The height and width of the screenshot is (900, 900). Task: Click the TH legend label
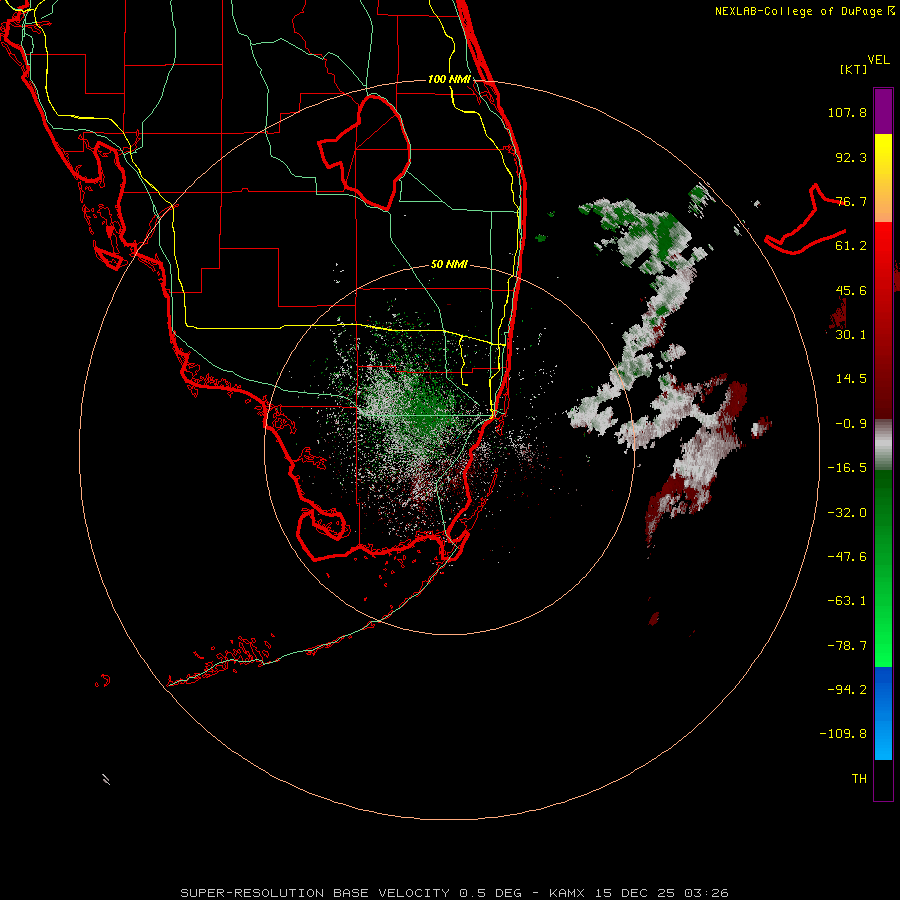[859, 779]
